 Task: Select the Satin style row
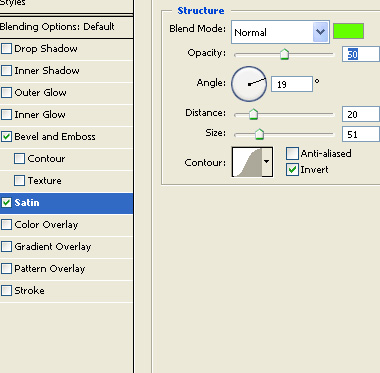pyautogui.click(x=66, y=203)
